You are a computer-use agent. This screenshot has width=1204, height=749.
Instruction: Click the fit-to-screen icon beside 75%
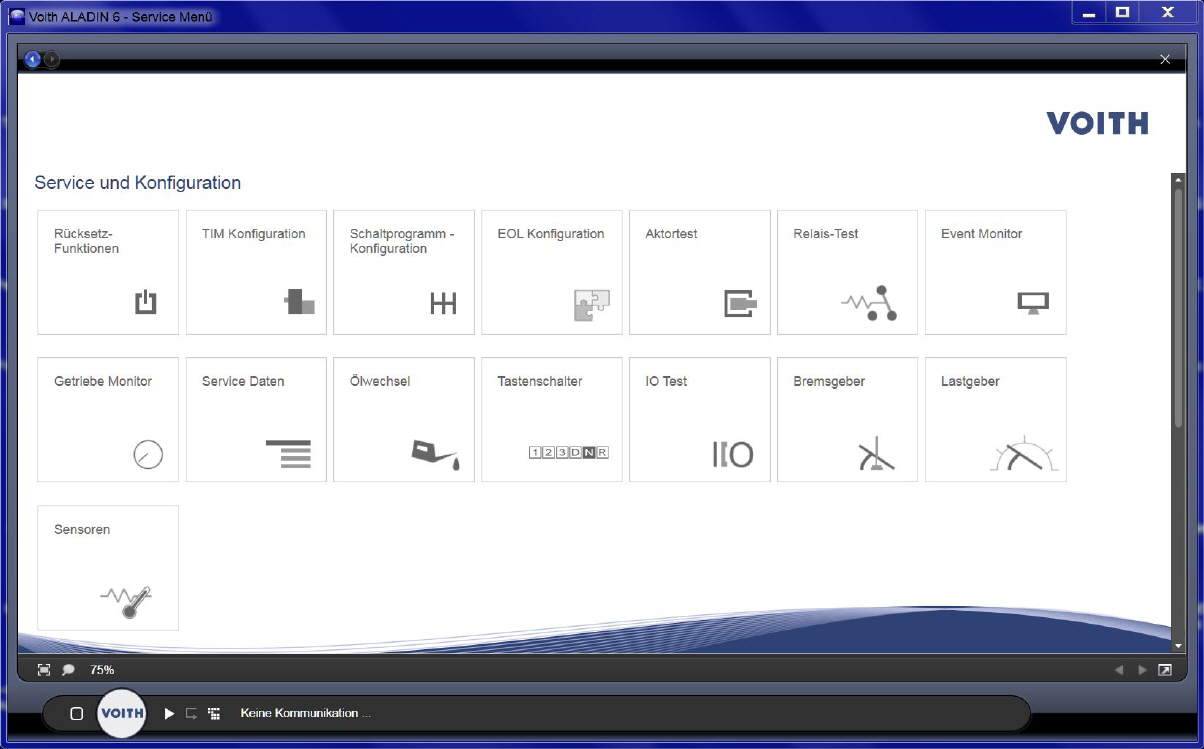tap(44, 670)
